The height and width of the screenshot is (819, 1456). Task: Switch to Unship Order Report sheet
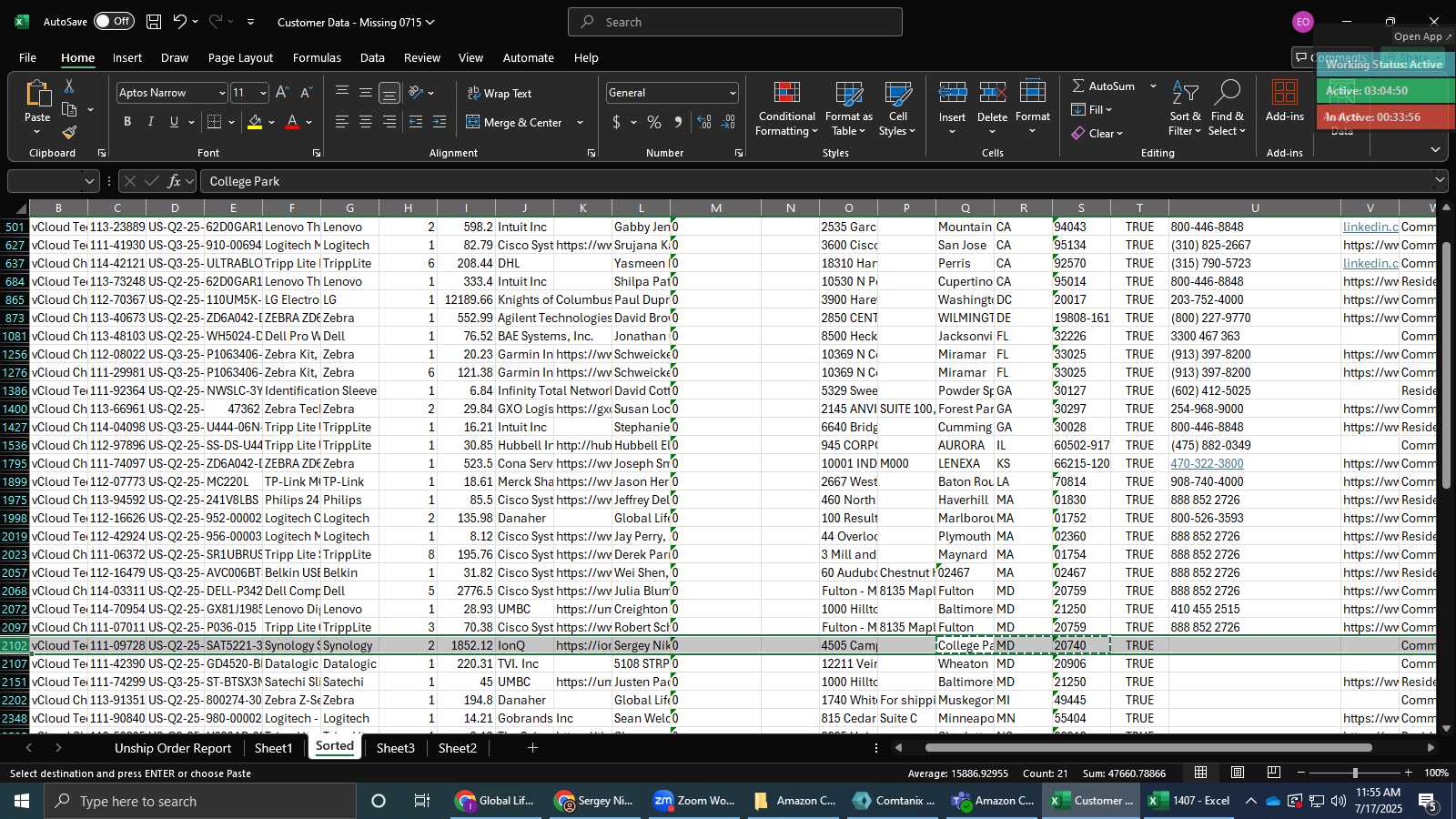click(173, 748)
